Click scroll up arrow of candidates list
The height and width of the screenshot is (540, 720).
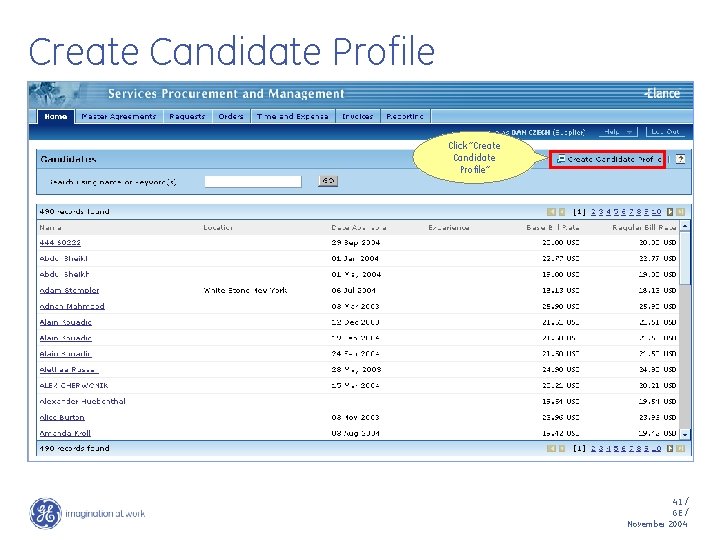(x=685, y=226)
